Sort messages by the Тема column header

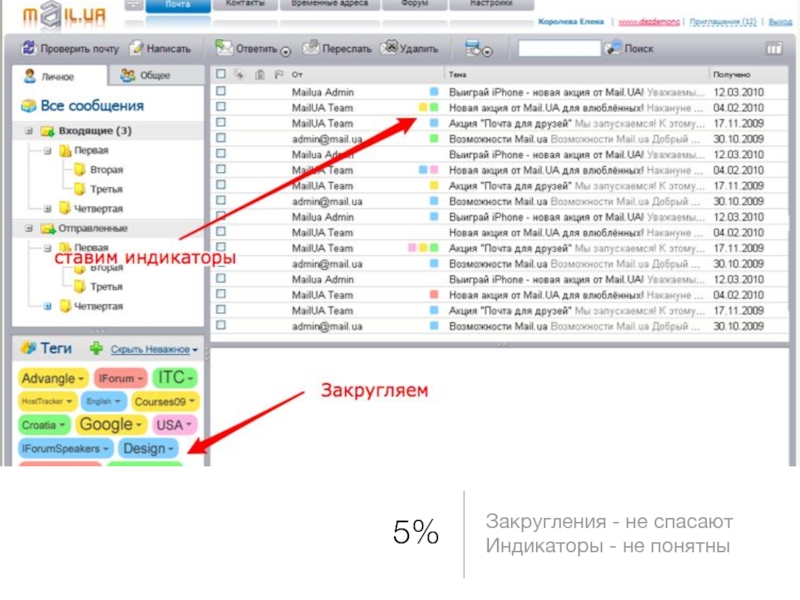(458, 74)
